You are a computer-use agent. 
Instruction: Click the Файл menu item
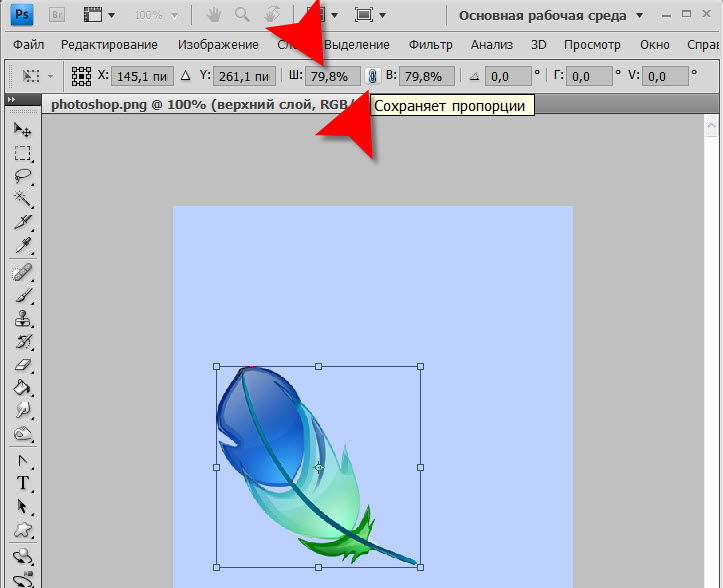29,45
